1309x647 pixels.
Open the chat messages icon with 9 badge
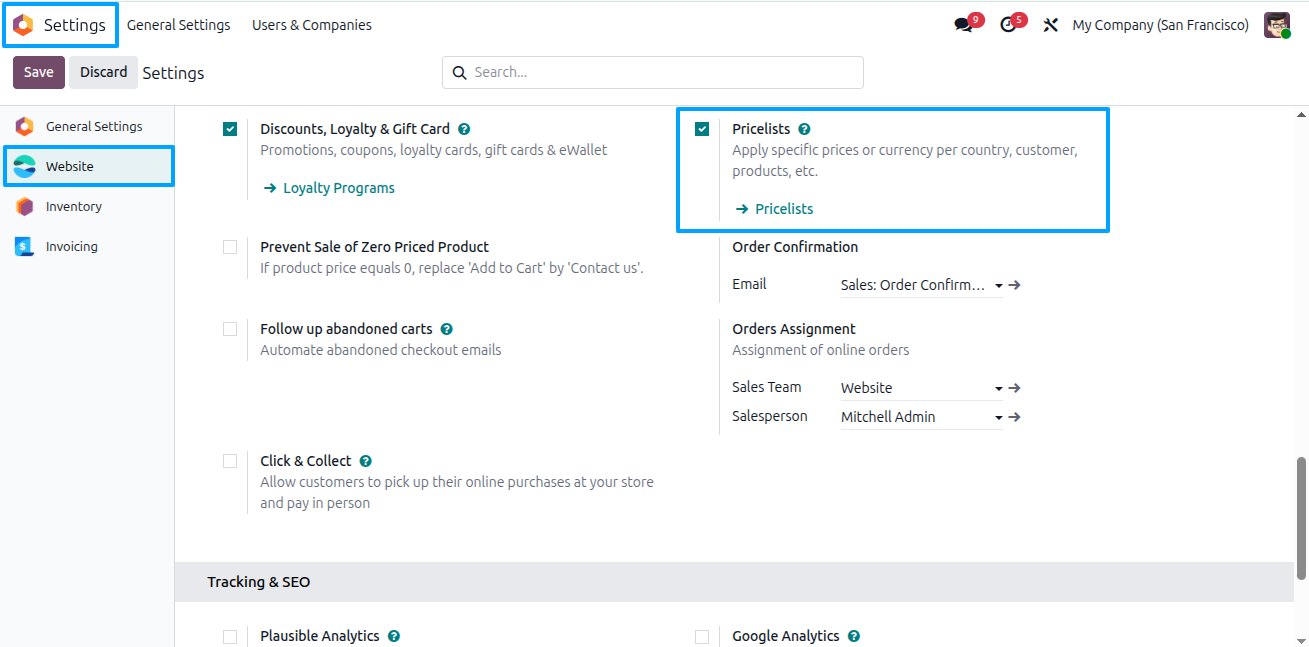pos(963,25)
